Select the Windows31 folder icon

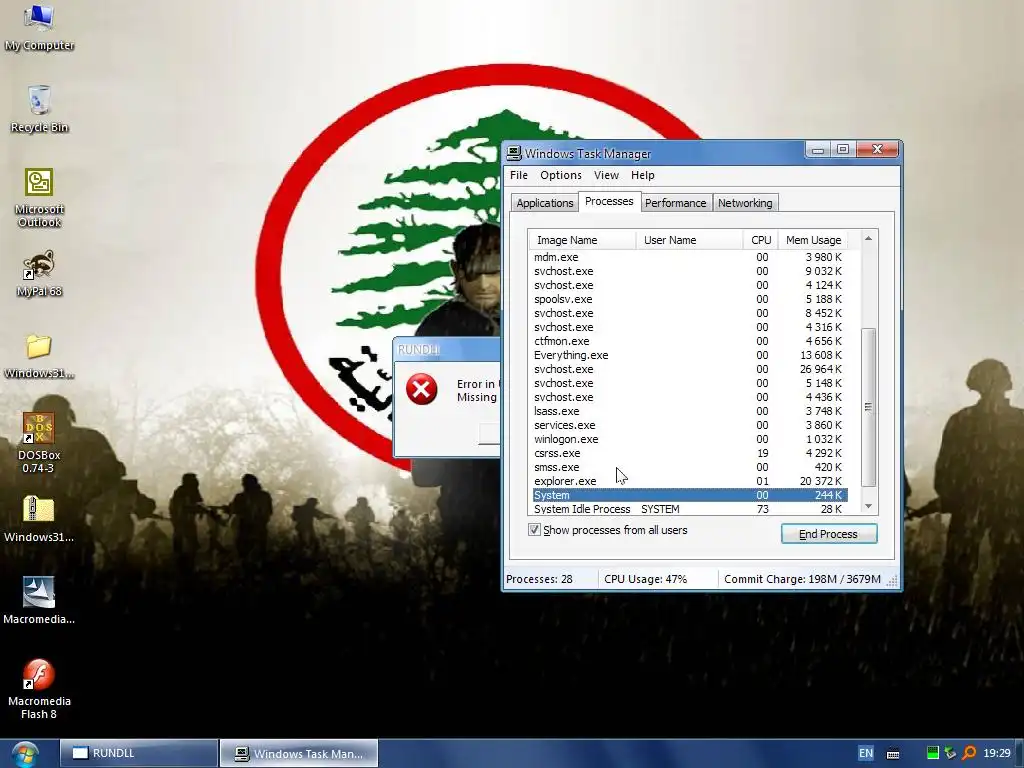tap(39, 356)
